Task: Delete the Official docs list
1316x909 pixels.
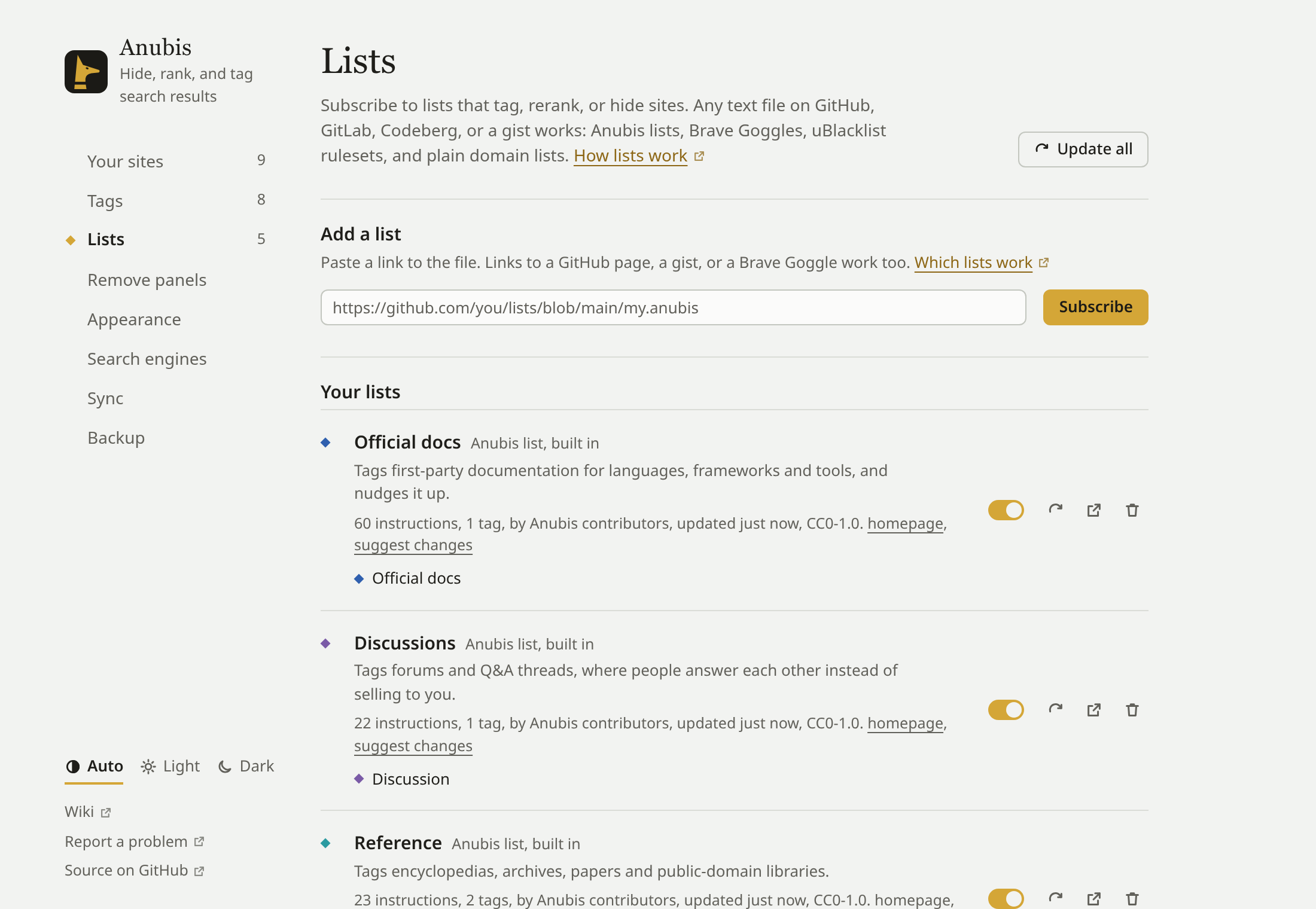Action: pos(1132,510)
